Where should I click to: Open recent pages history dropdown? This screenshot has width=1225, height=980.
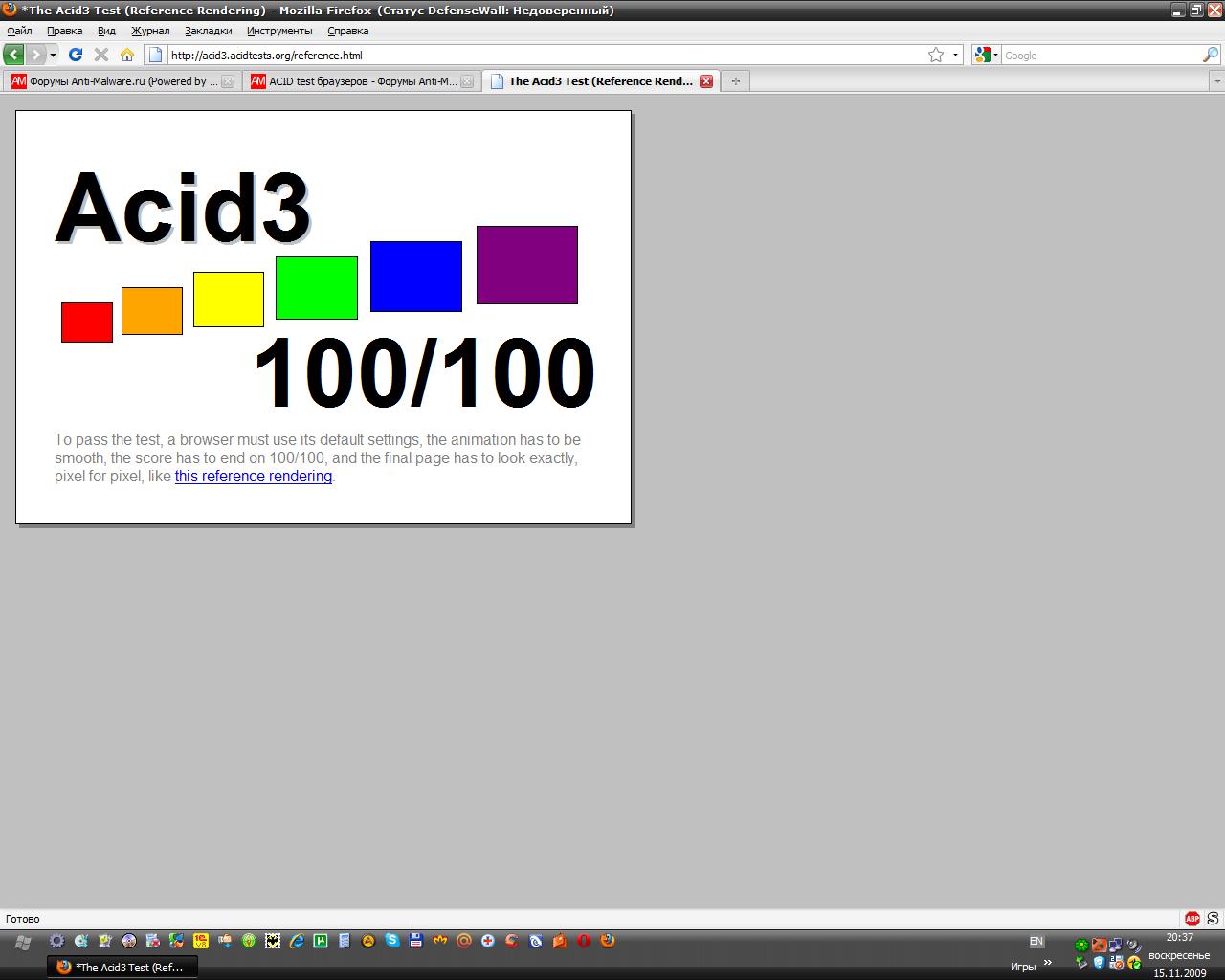point(54,55)
